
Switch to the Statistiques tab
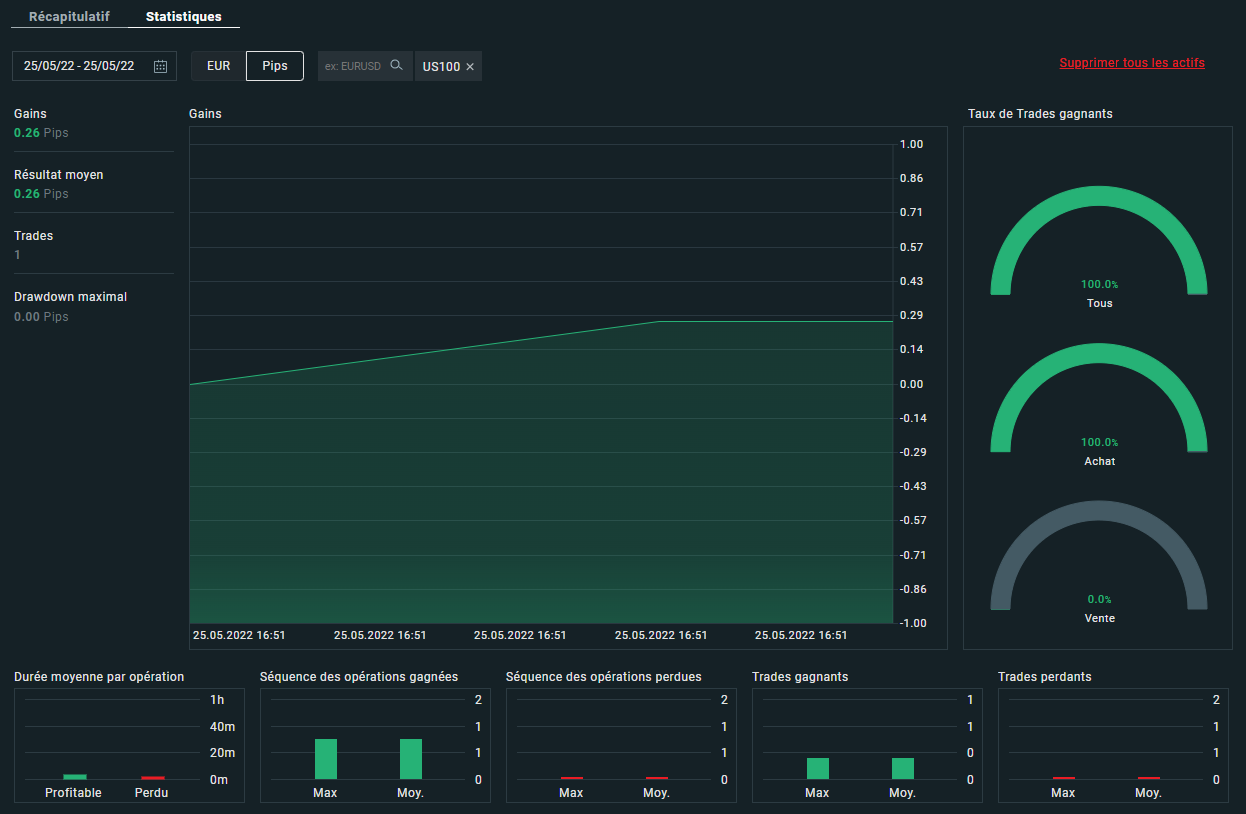pos(184,17)
